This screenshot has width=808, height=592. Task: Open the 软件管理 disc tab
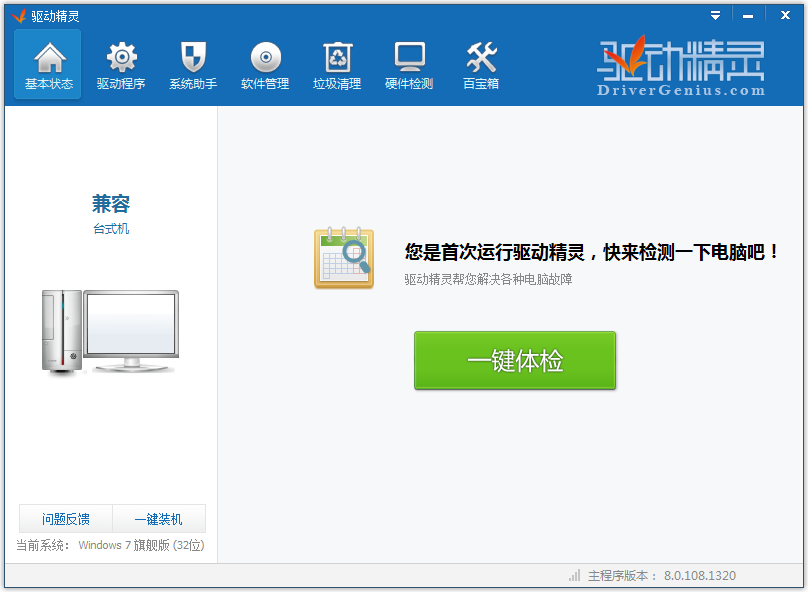pos(265,64)
